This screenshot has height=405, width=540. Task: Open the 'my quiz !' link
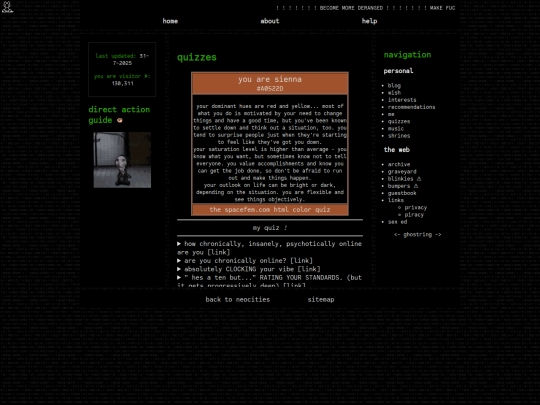coord(270,228)
